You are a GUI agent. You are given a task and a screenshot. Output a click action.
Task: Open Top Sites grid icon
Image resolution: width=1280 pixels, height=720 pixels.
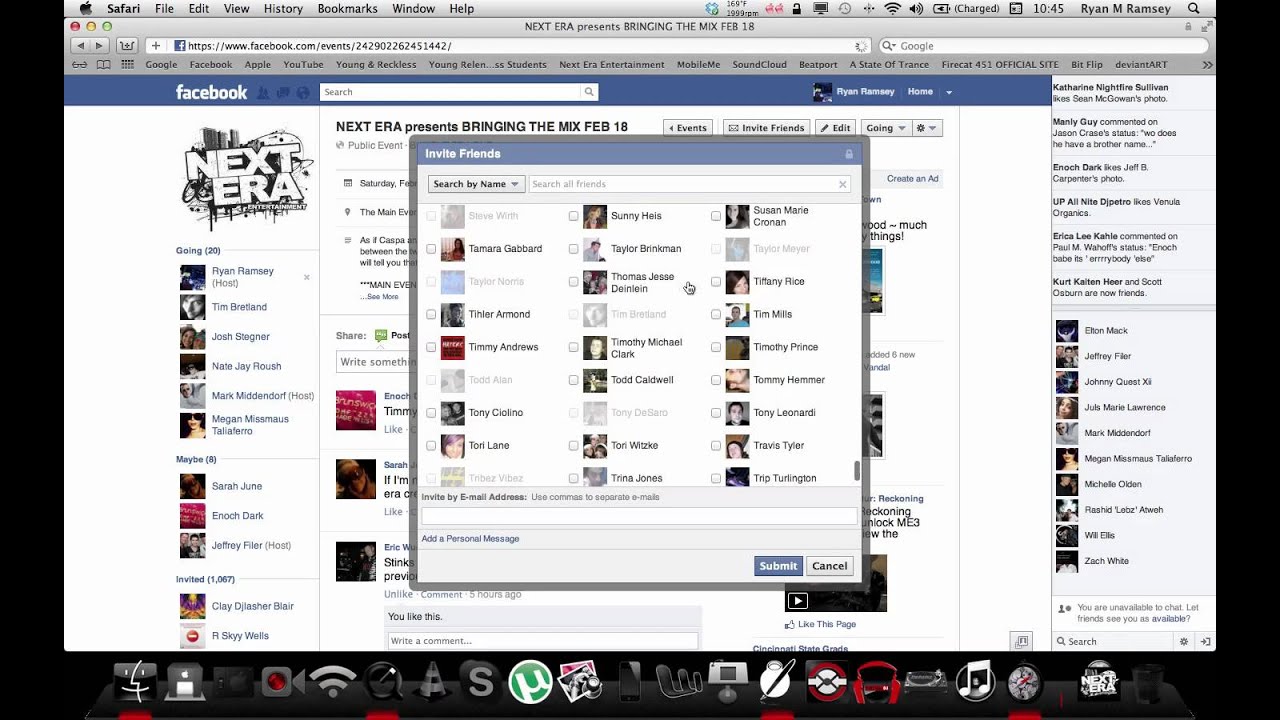click(127, 65)
